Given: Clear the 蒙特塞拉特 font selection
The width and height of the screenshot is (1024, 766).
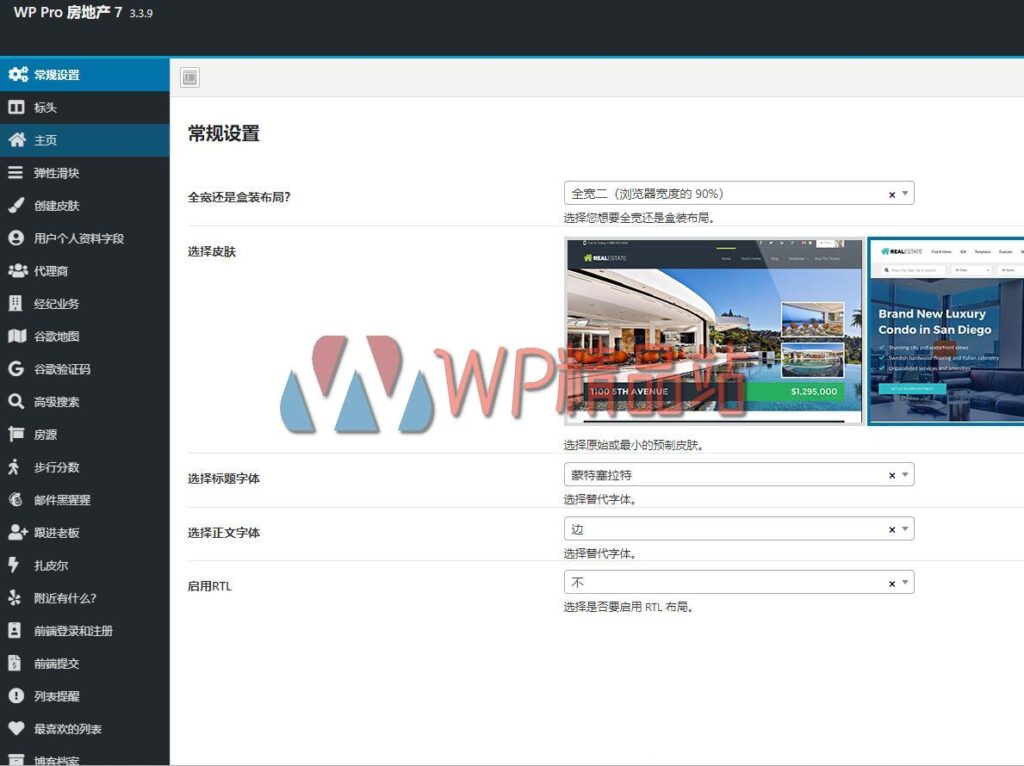Looking at the screenshot, I should pyautogui.click(x=891, y=474).
